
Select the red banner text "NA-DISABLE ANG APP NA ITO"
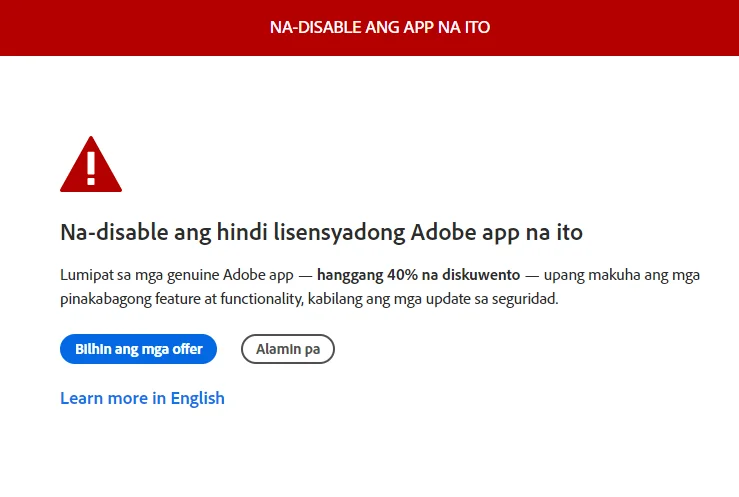[x=380, y=27]
